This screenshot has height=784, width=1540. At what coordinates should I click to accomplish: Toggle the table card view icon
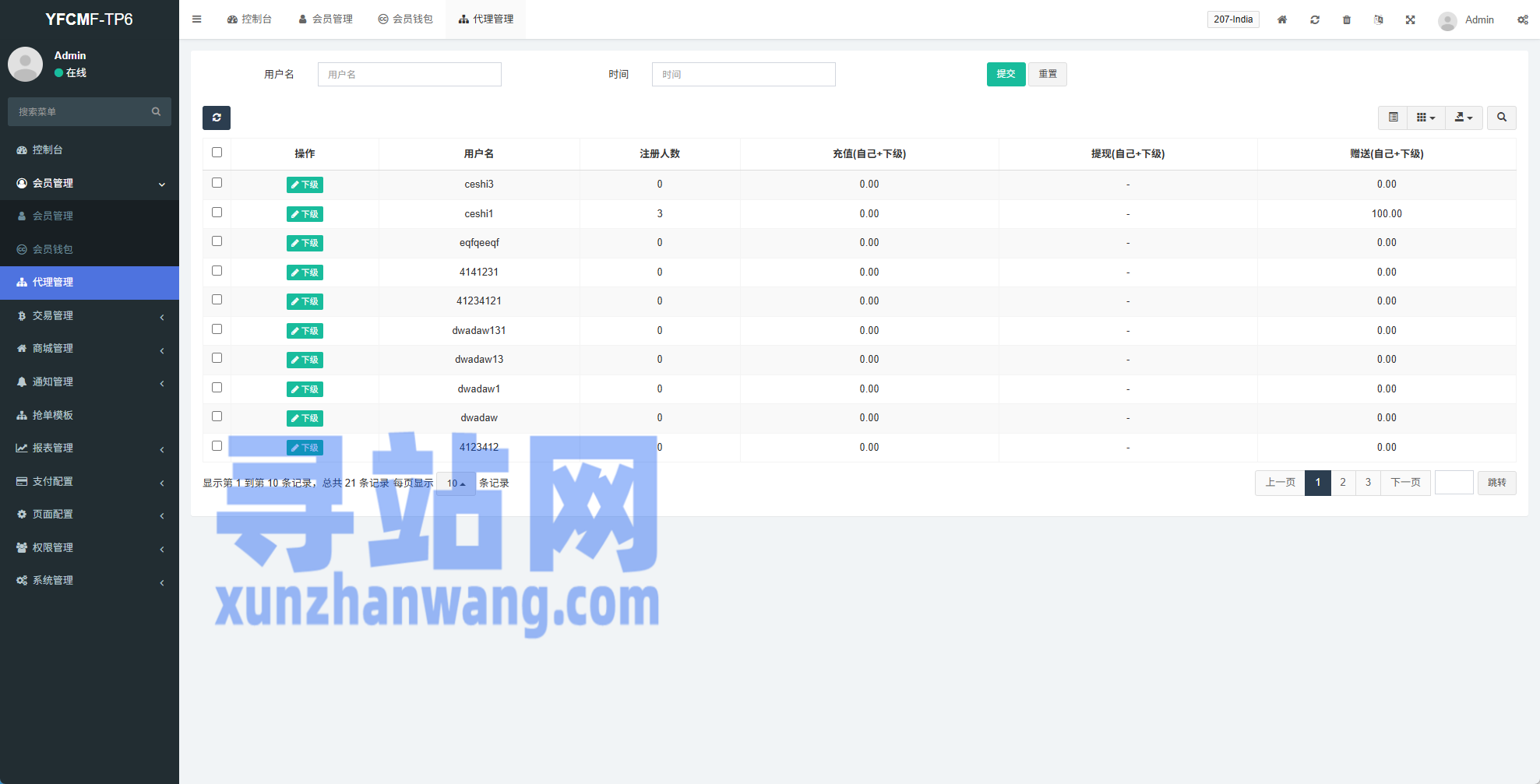point(1393,118)
